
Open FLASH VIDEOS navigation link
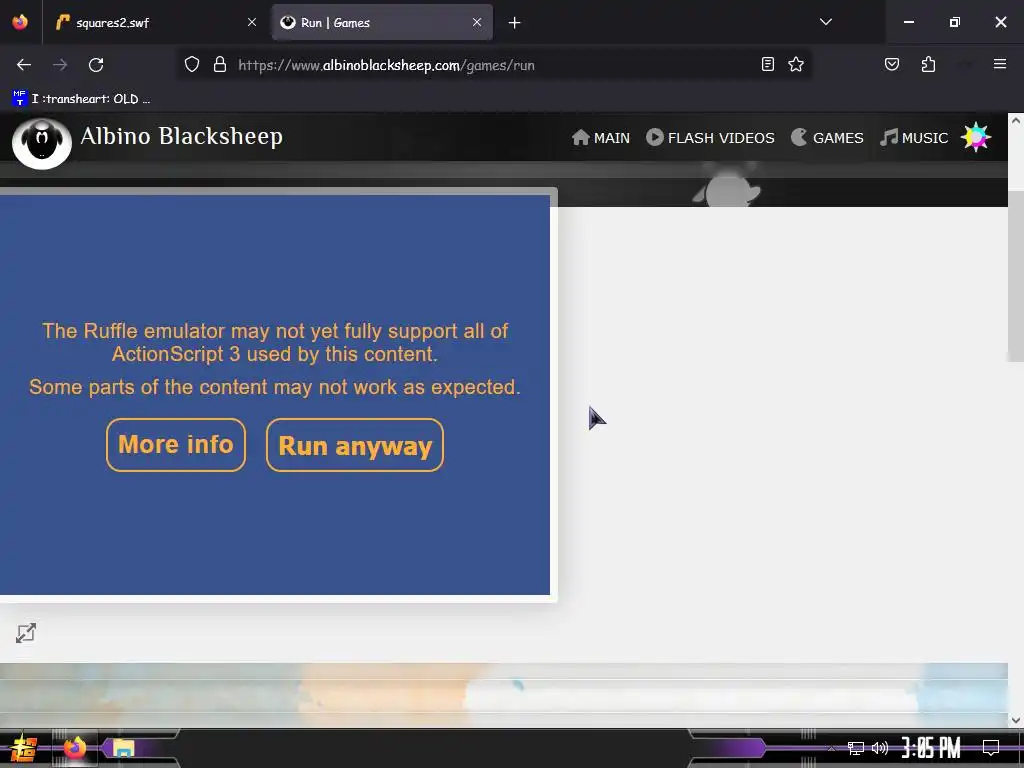[x=711, y=138]
